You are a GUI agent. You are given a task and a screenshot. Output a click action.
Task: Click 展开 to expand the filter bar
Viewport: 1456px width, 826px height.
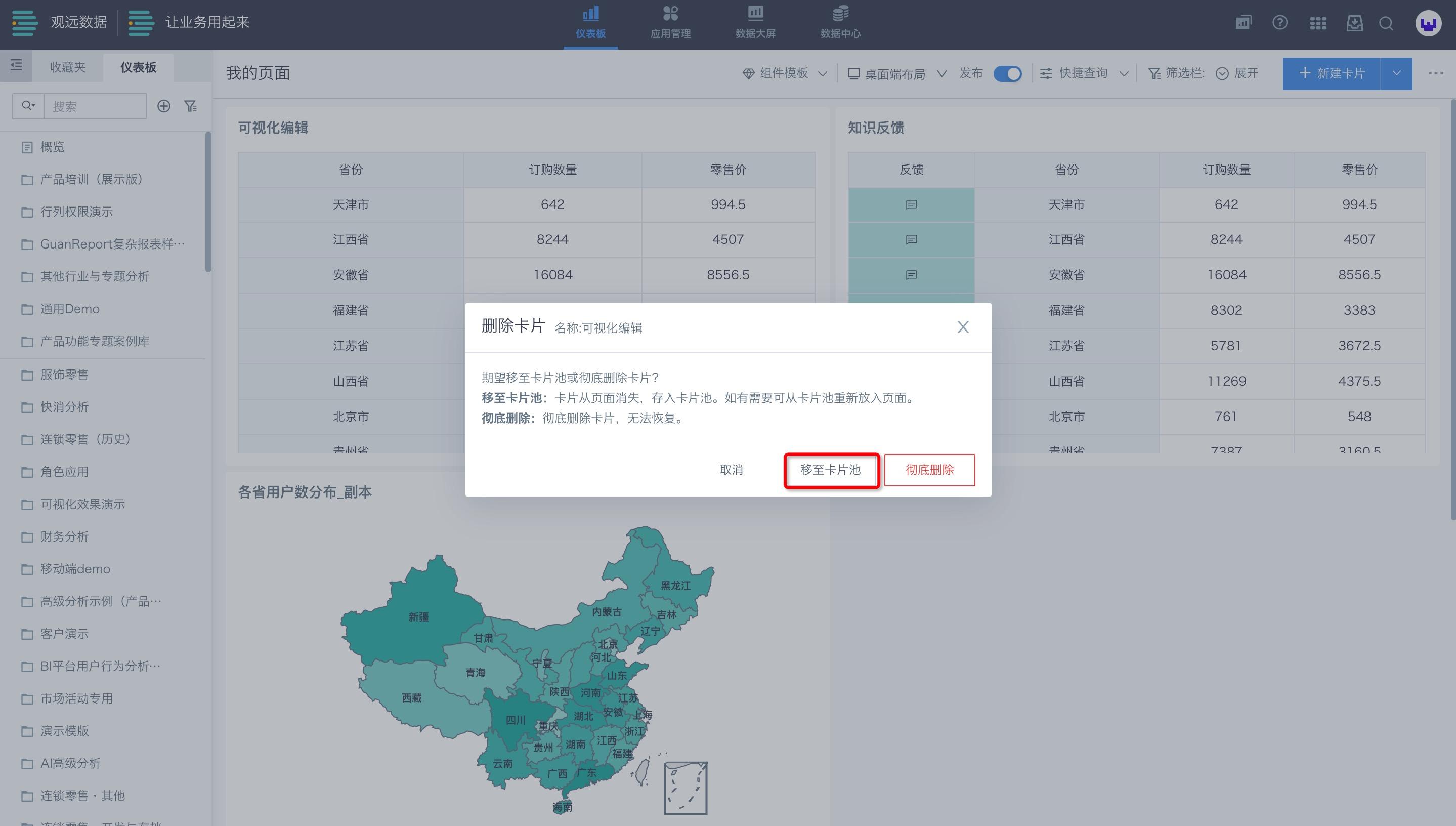[x=1237, y=73]
